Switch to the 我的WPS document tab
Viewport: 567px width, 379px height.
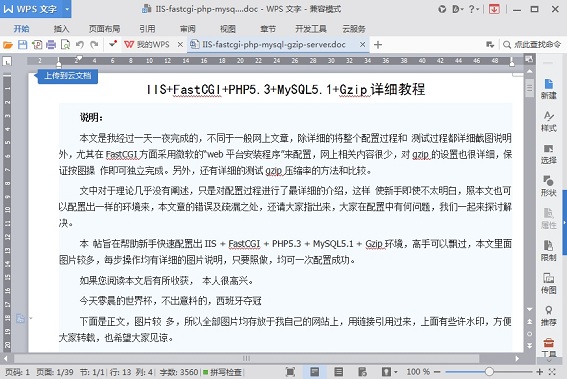coord(147,44)
